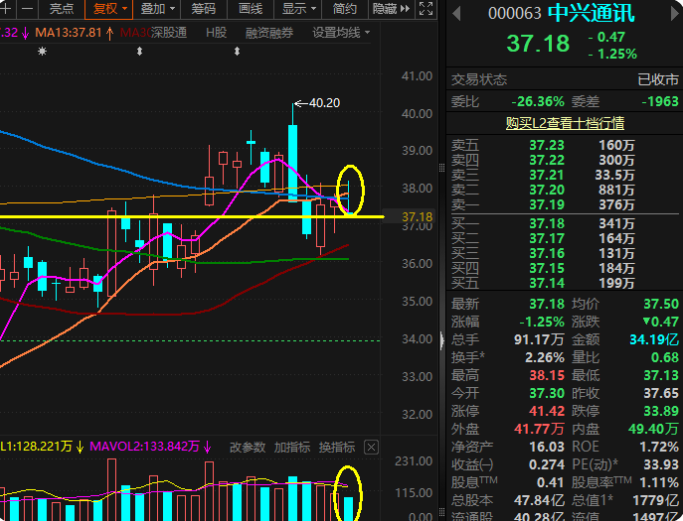This screenshot has width=683, height=521.
Task: Click 隐藏 to hide panel
Action: pos(391,9)
